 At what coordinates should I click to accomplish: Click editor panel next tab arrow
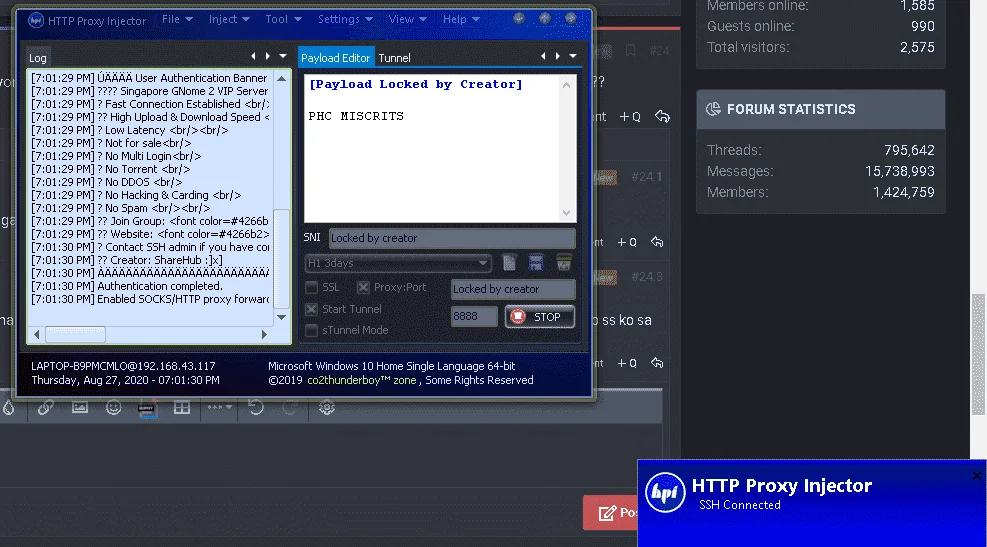point(558,56)
